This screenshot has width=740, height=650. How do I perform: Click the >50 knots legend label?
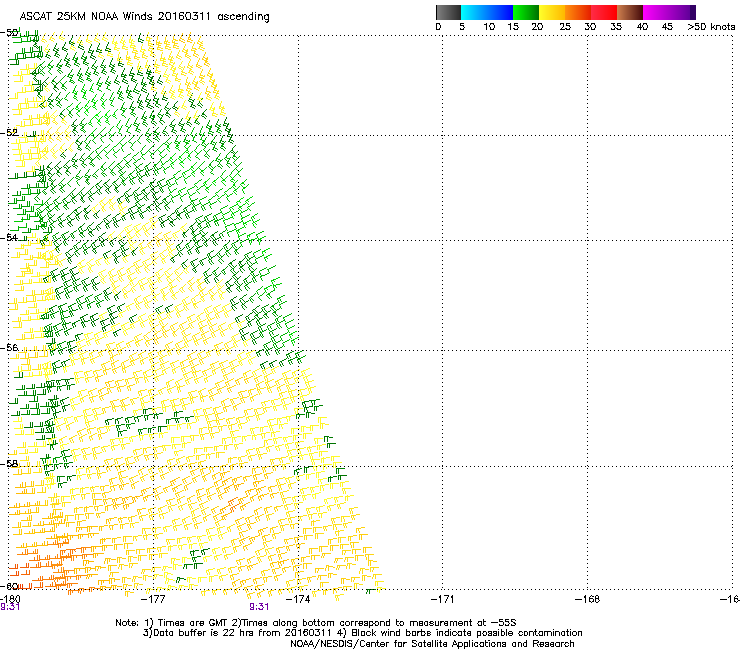tap(711, 27)
